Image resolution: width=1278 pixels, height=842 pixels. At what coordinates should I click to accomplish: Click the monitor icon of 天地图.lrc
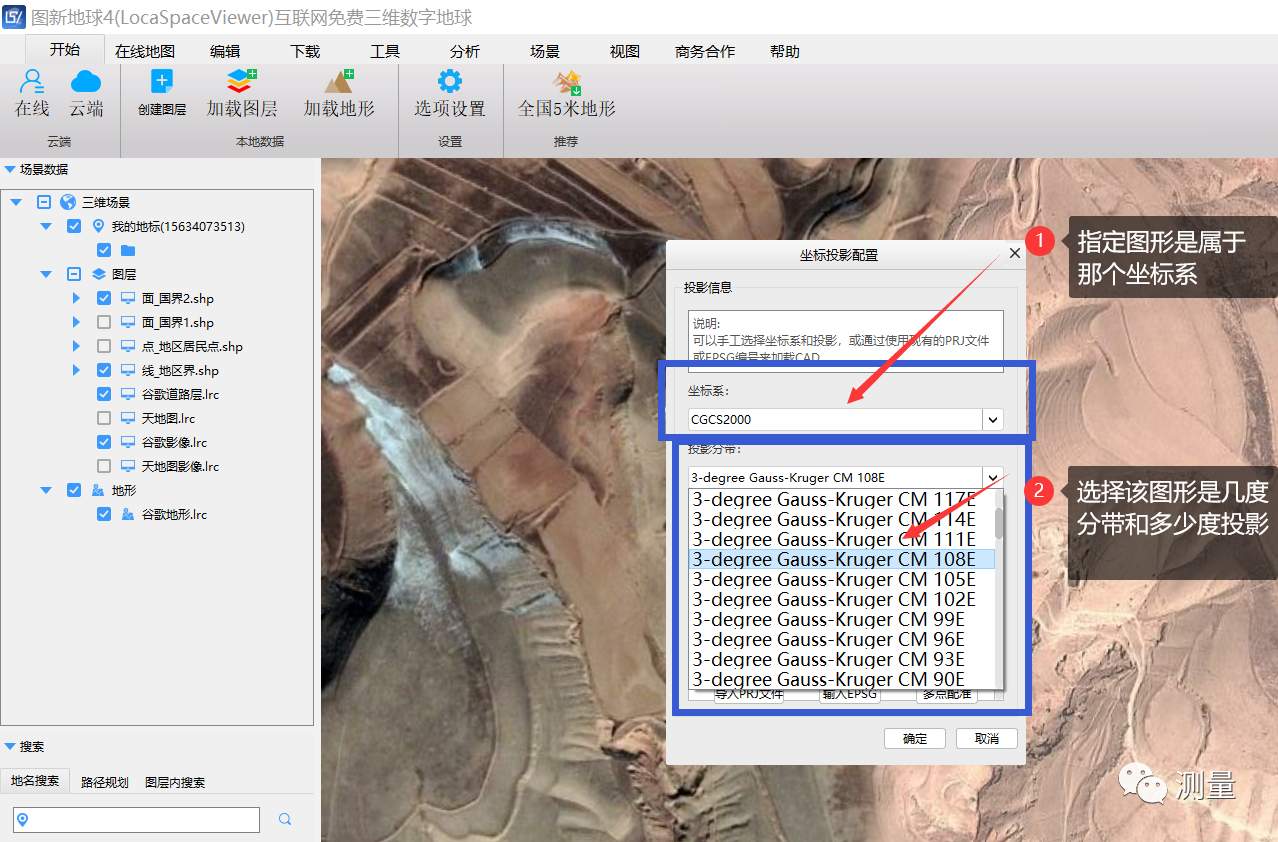click(x=128, y=418)
